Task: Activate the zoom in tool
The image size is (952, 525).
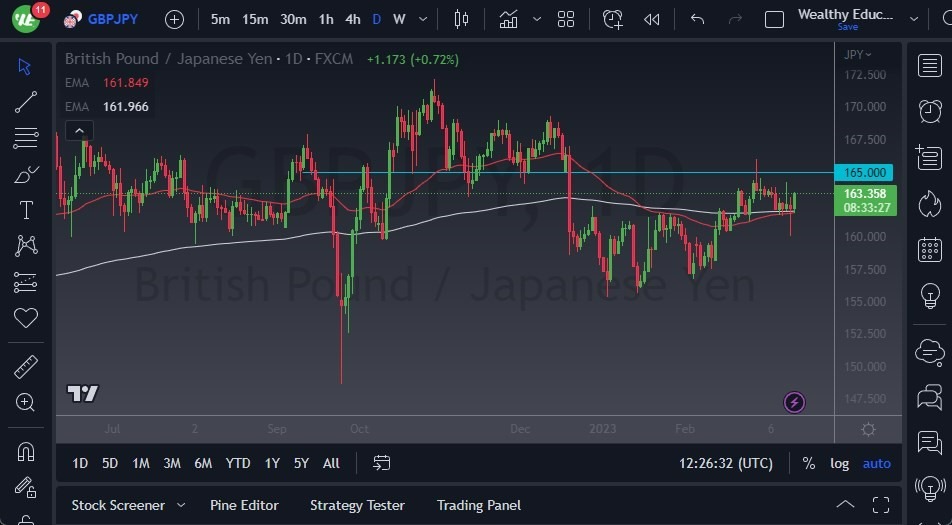Action: [26, 402]
